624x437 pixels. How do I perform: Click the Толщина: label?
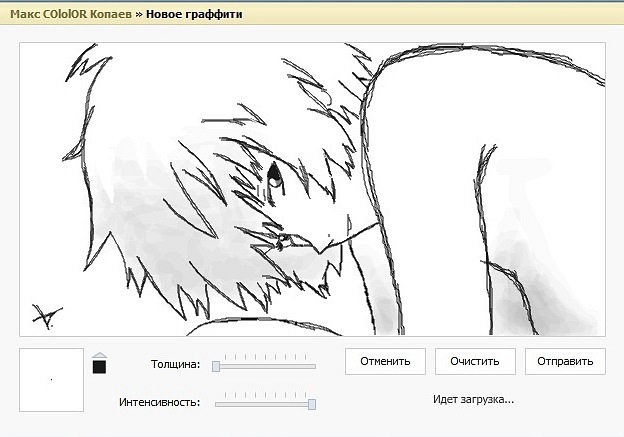(176, 364)
